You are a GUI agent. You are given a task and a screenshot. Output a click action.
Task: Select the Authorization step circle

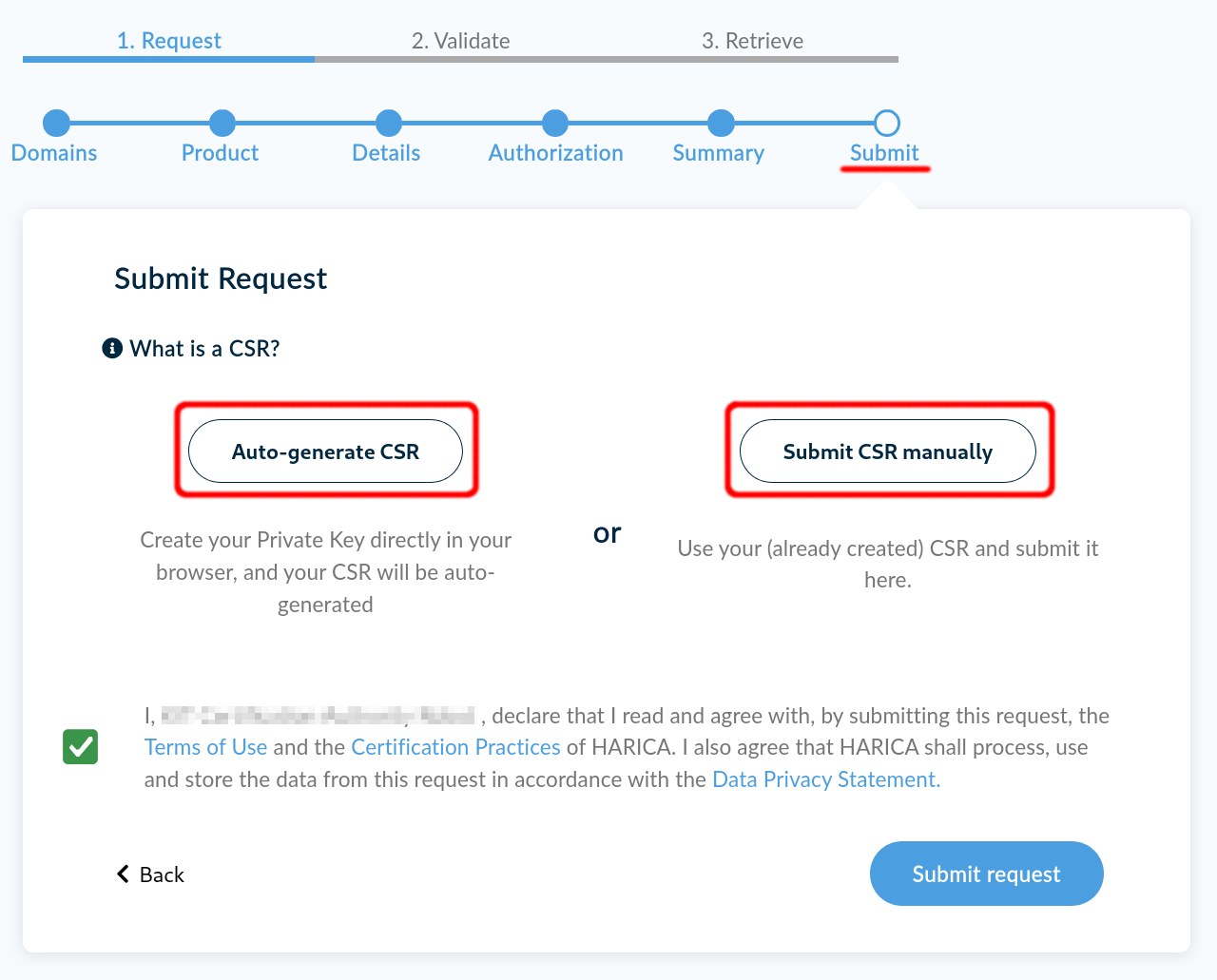click(x=555, y=123)
